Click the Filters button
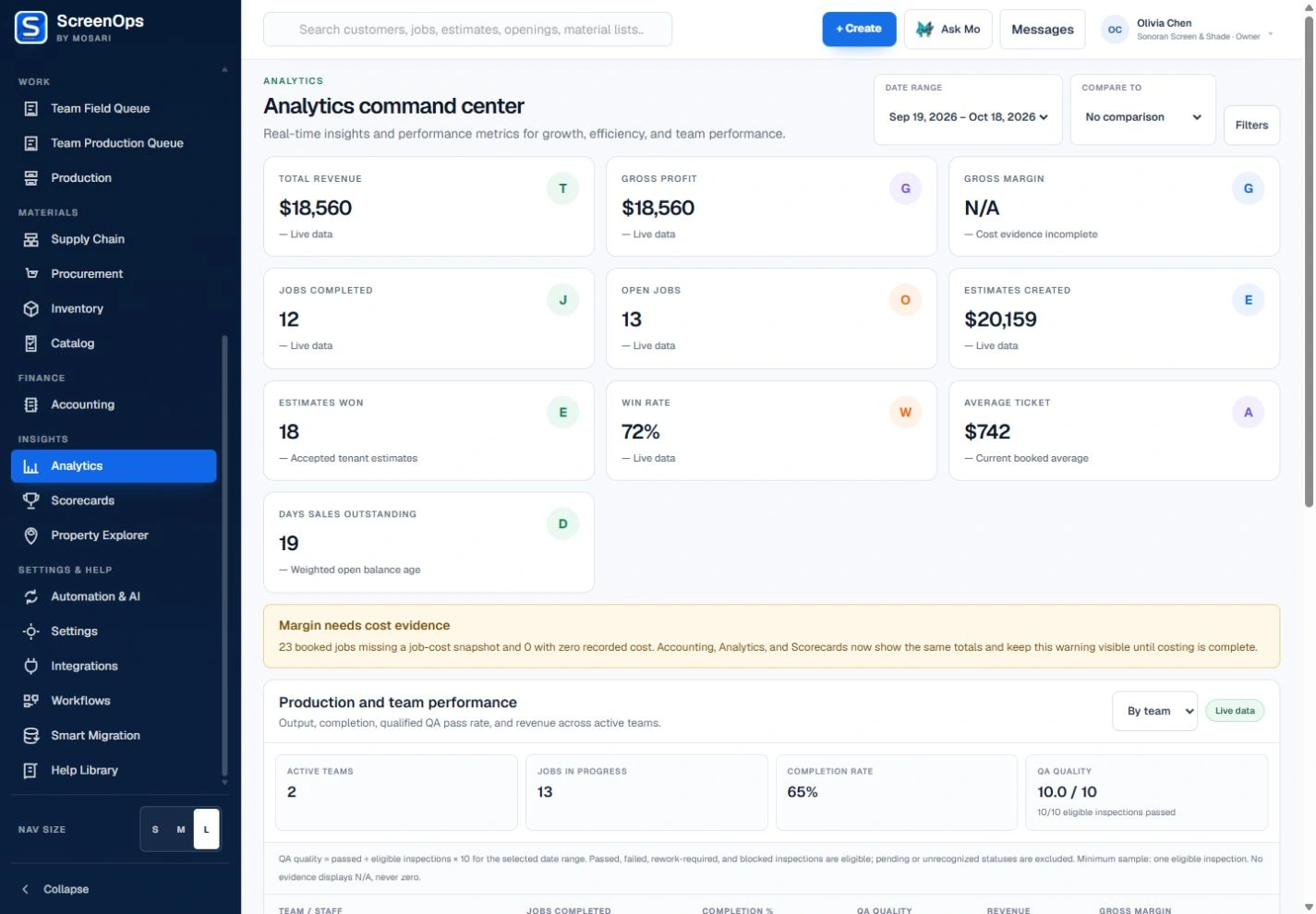Screen dimensions: 1316x914 pyautogui.click(x=1251, y=126)
